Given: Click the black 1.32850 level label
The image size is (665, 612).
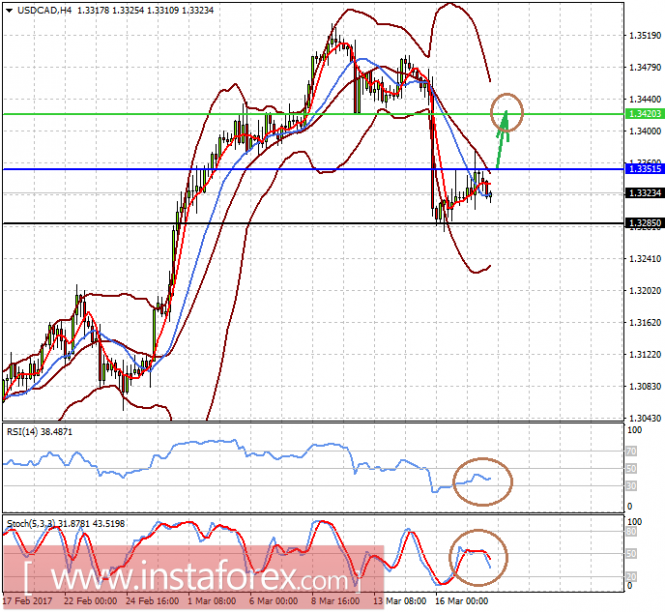Looking at the screenshot, I should [x=645, y=223].
